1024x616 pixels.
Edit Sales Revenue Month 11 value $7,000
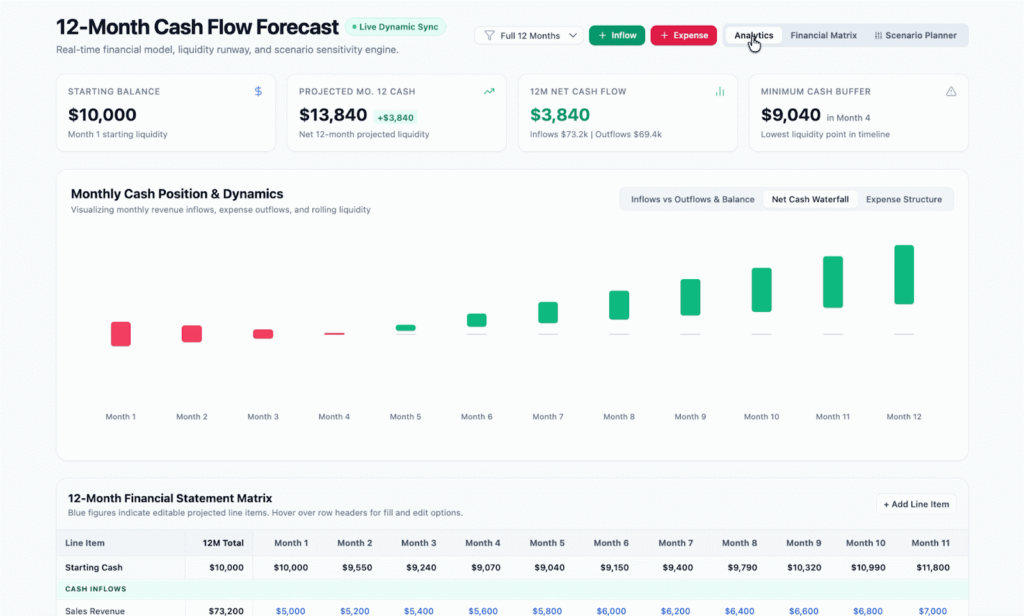click(x=933, y=611)
